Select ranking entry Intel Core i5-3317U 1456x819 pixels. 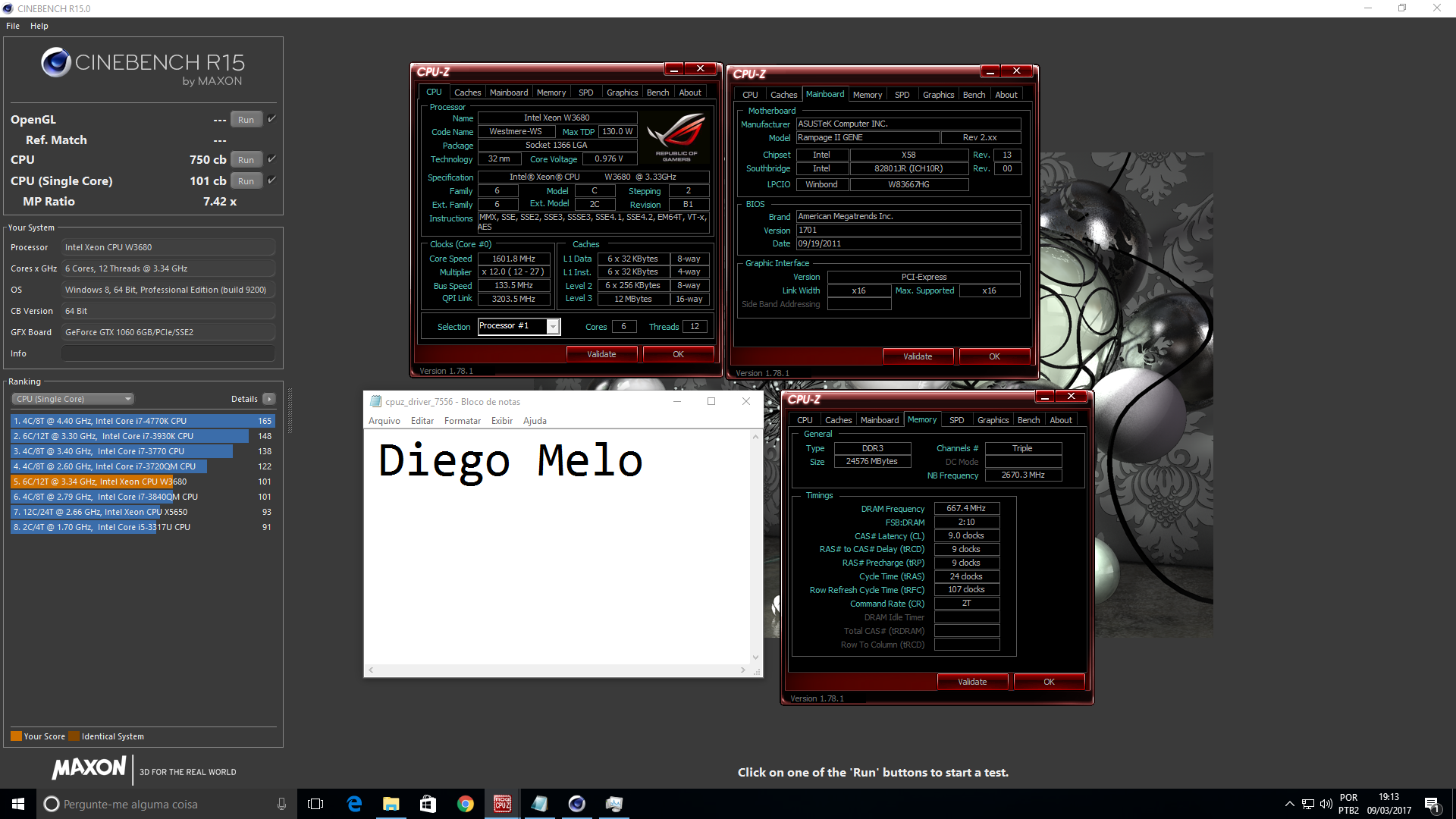click(x=143, y=527)
